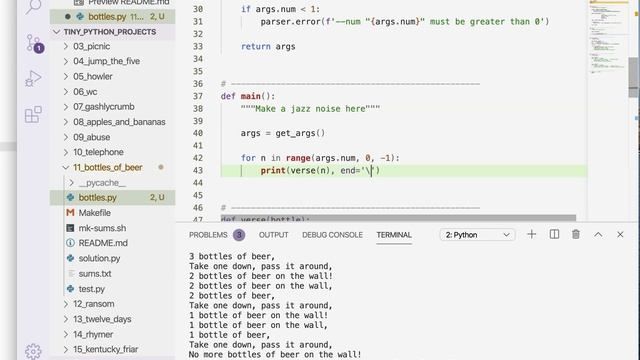
Task: Expand the 10_telephone folder
Action: pyautogui.click(x=66, y=152)
